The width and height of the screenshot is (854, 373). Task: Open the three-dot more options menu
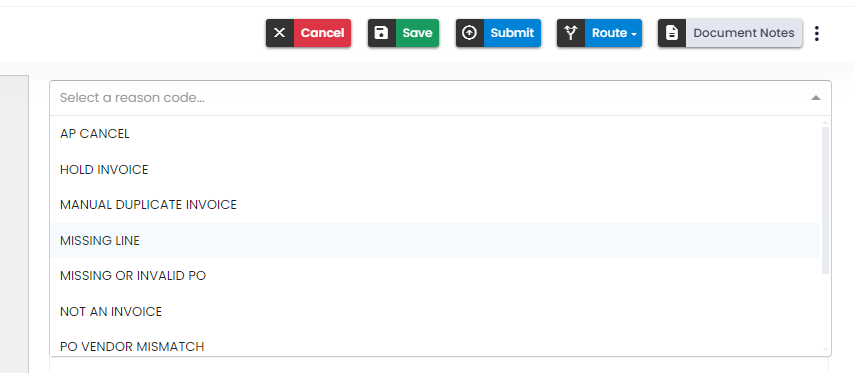pos(816,33)
